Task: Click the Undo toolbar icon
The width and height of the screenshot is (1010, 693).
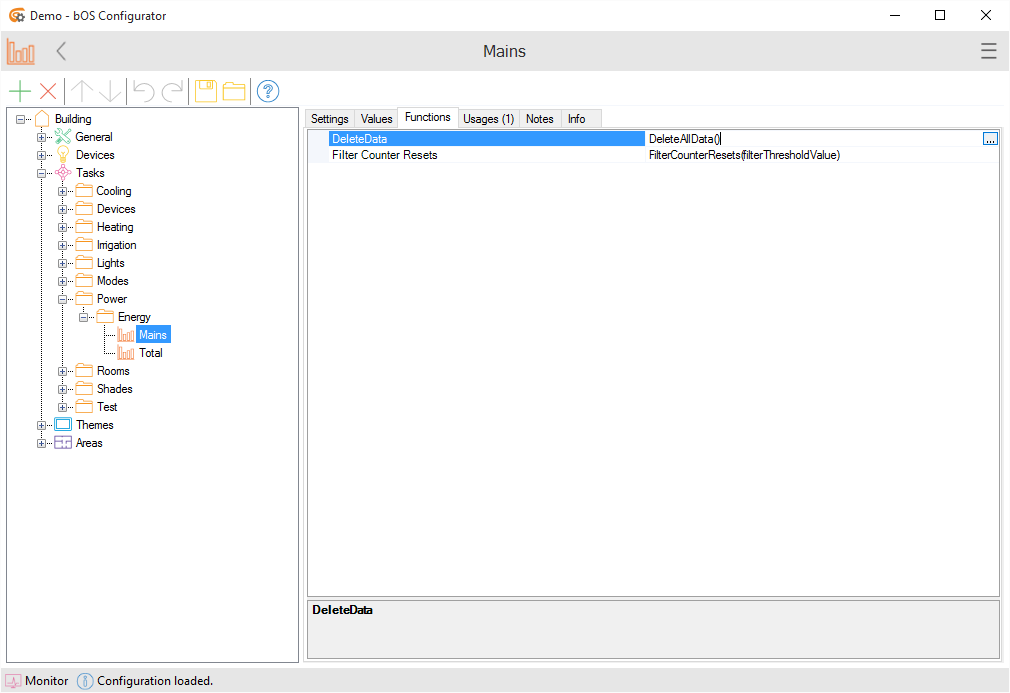Action: [x=144, y=92]
